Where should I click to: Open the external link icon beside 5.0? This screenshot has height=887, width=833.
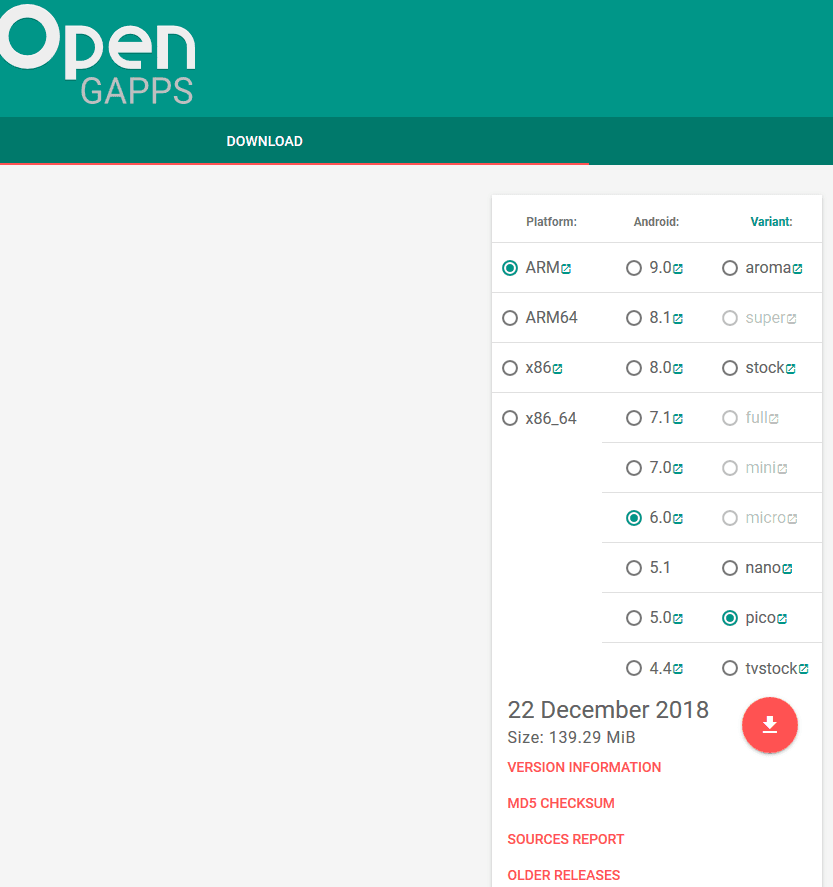(x=677, y=618)
